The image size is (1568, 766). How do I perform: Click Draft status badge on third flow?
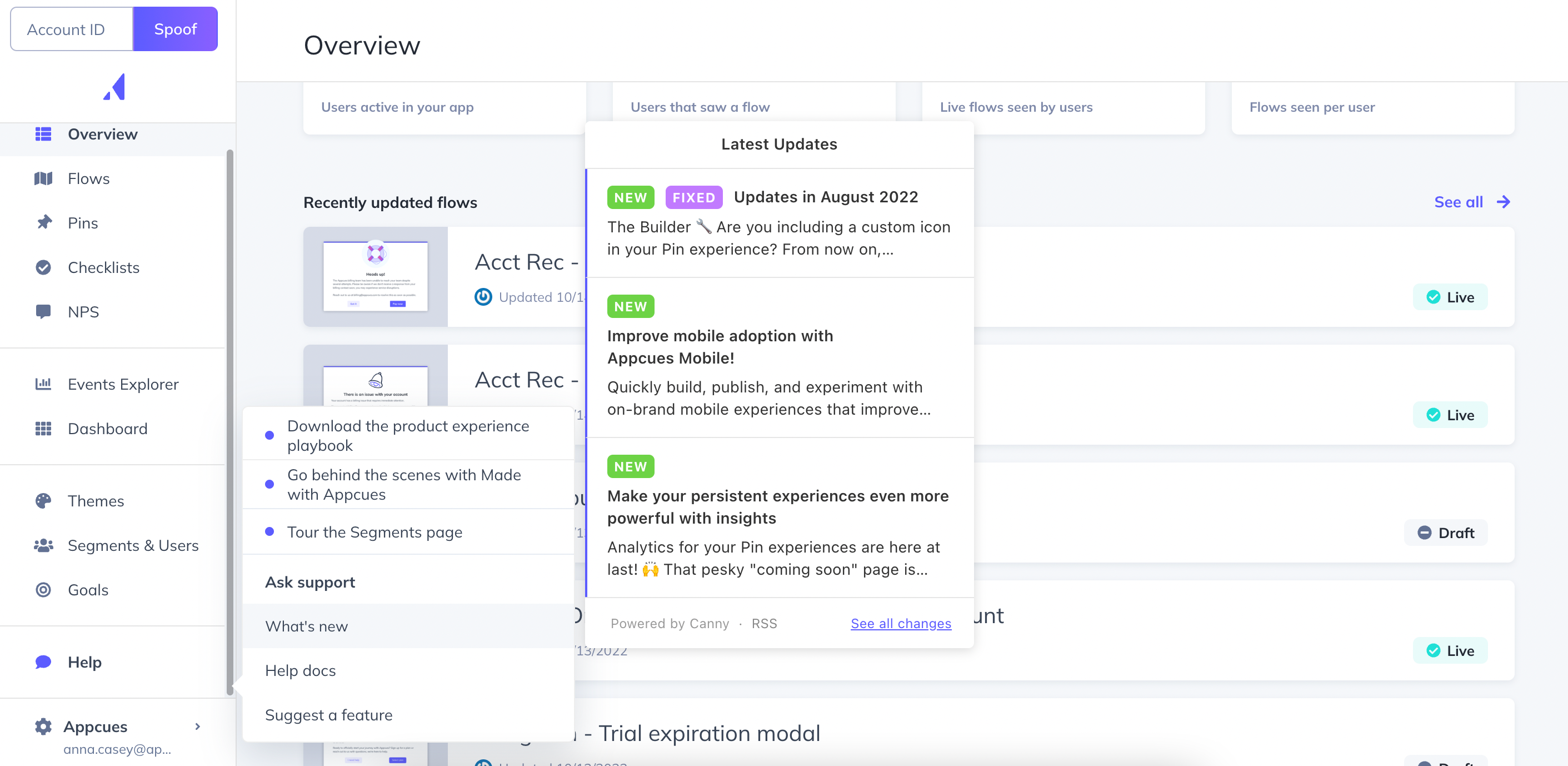click(1446, 533)
